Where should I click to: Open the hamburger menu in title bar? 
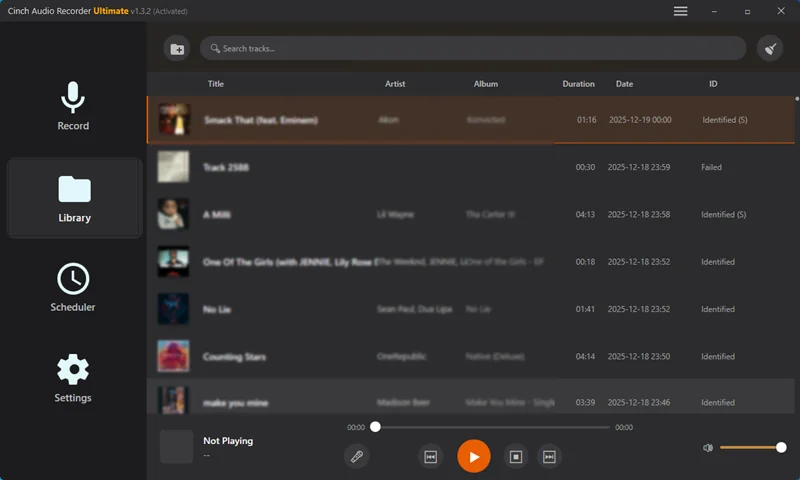pos(680,11)
